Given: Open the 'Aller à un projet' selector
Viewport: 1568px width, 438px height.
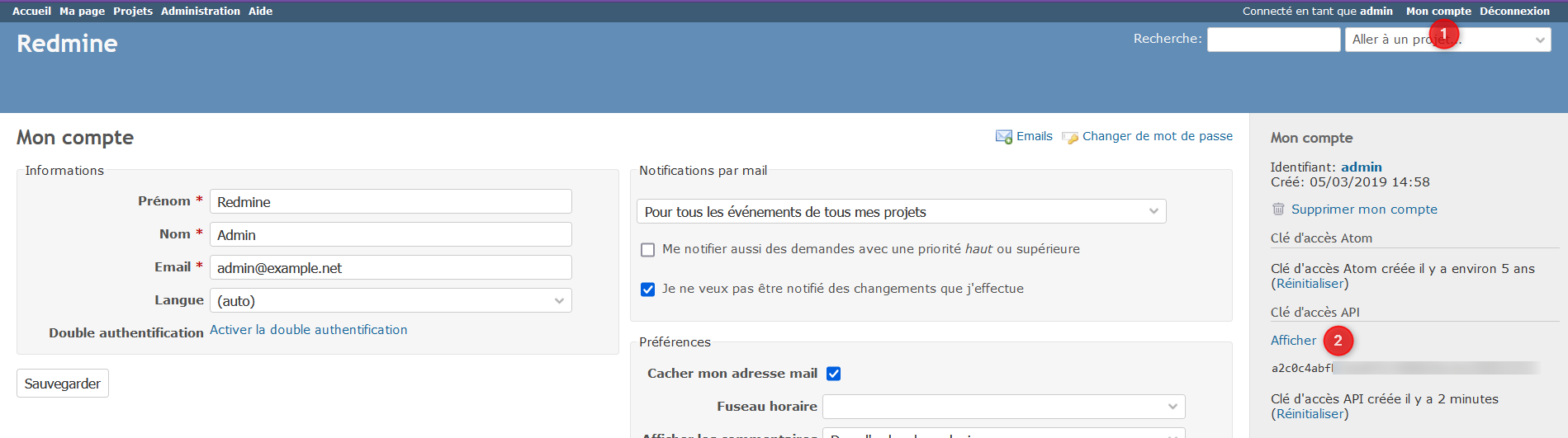Looking at the screenshot, I should coord(1447,40).
